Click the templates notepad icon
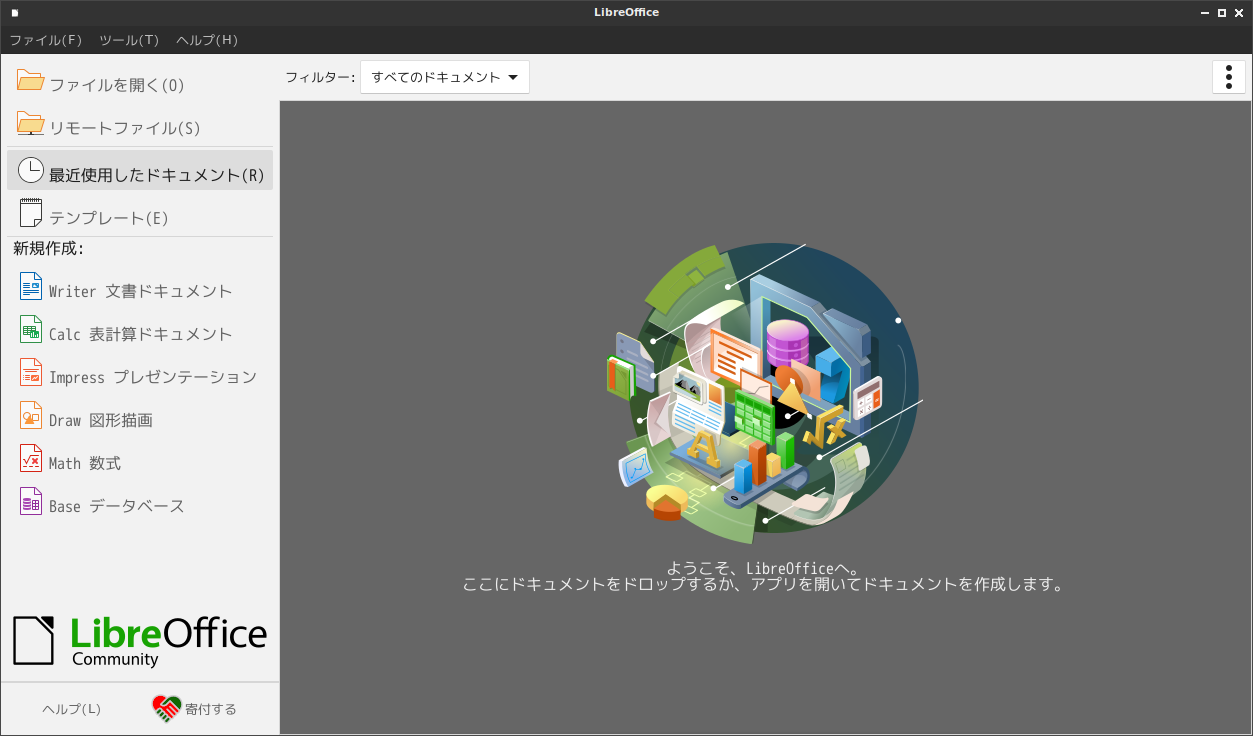 [x=31, y=213]
